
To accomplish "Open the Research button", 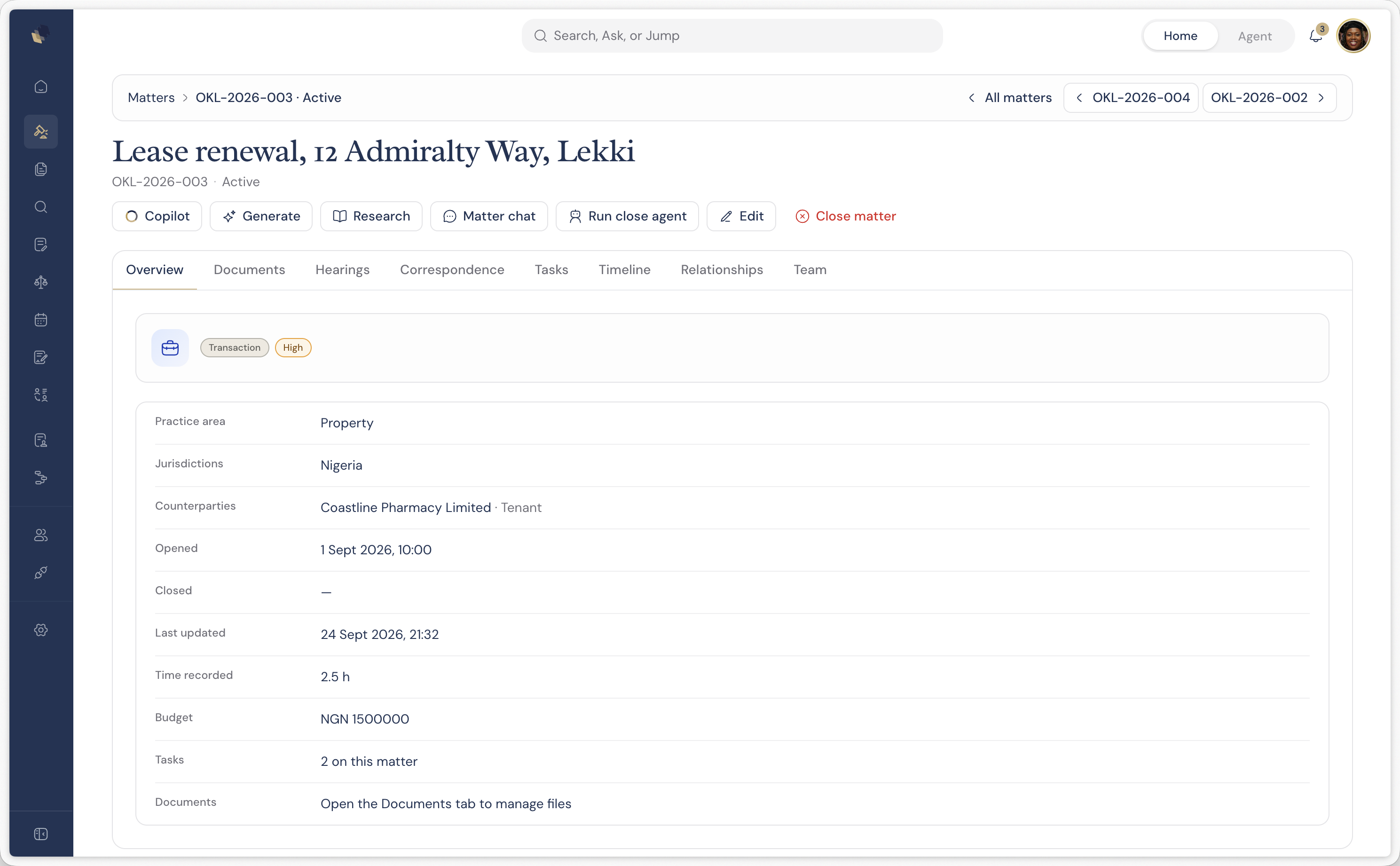I will click(371, 216).
